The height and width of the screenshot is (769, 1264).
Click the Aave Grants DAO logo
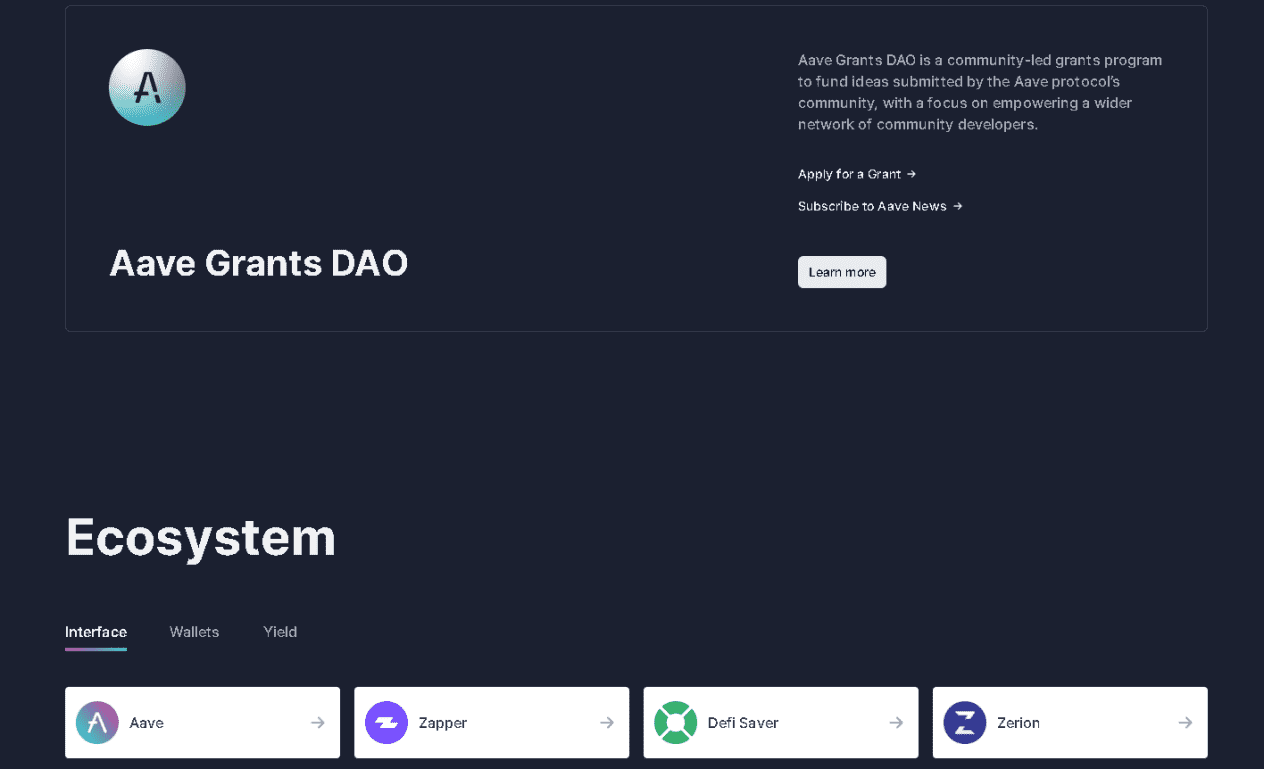click(147, 88)
